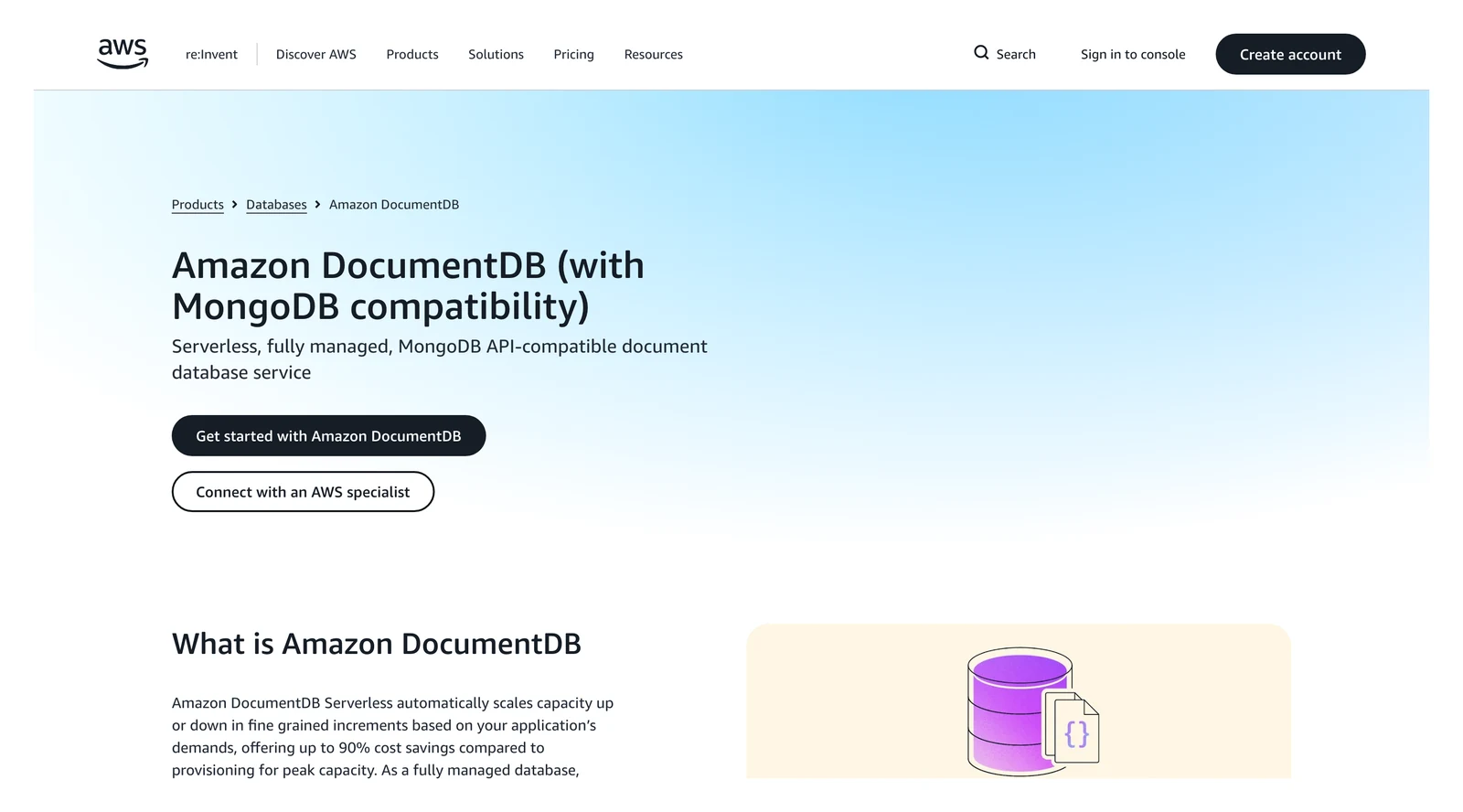Open the re:Invent nav link
The image size is (1463, 812).
(x=211, y=55)
